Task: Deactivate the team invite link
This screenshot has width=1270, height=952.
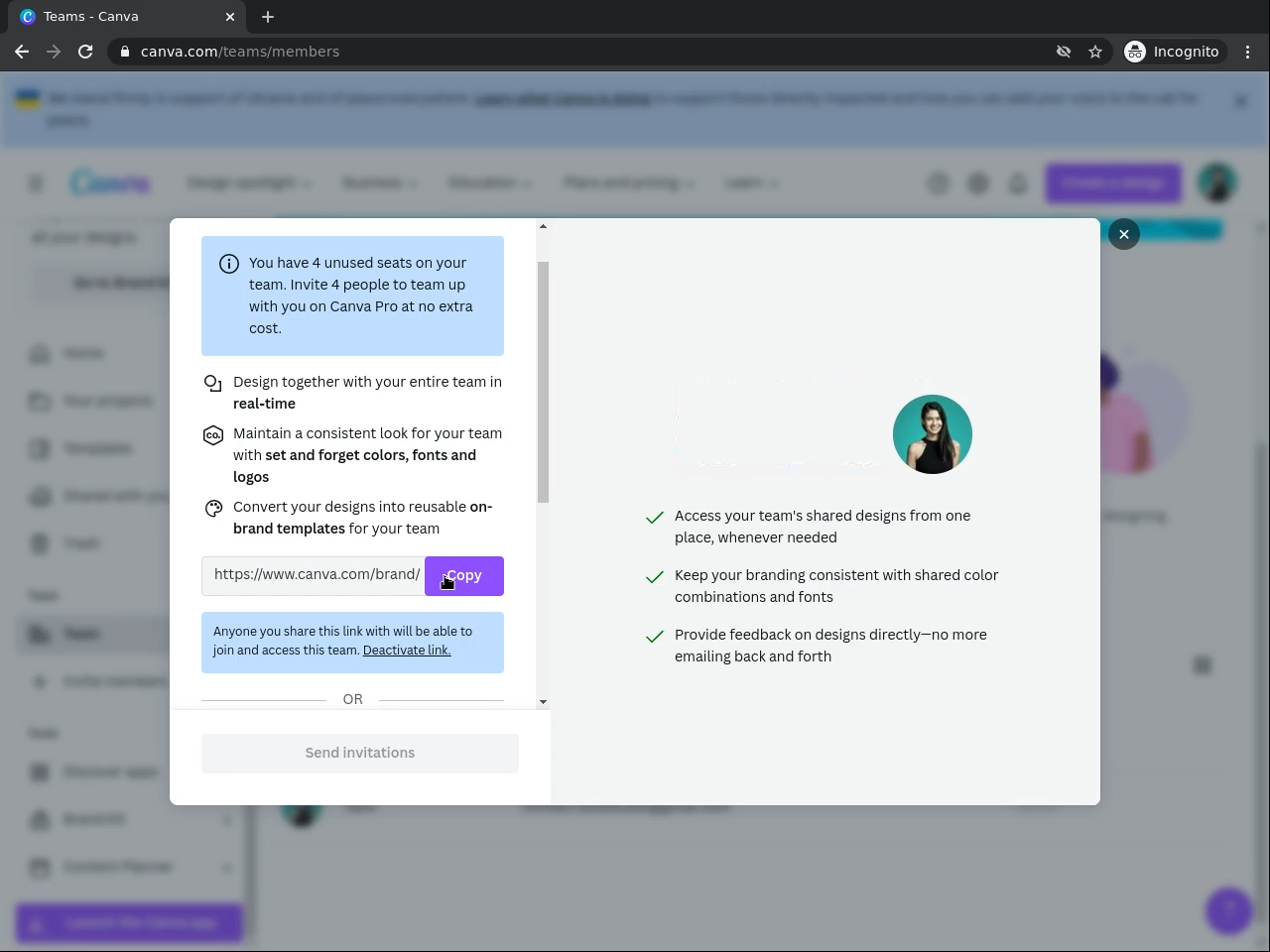Action: pyautogui.click(x=407, y=651)
